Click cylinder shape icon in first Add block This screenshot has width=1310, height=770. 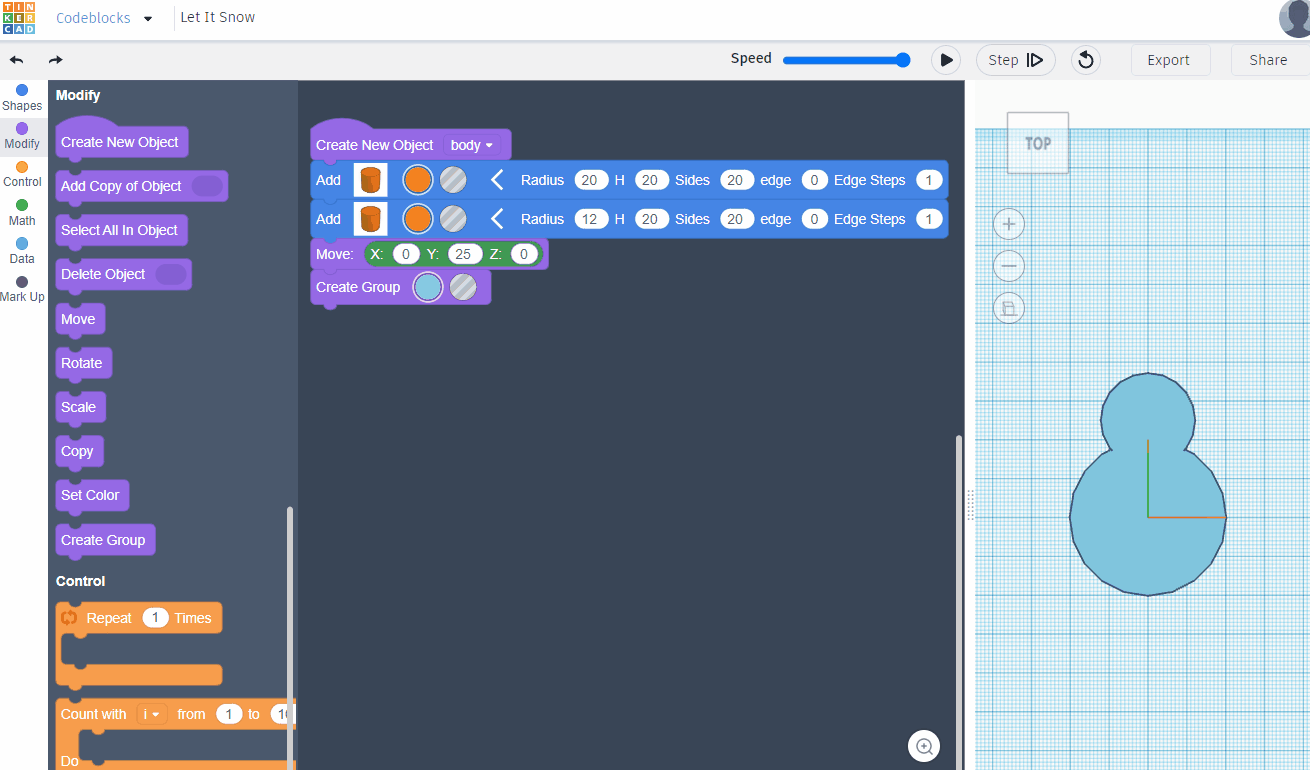click(371, 180)
